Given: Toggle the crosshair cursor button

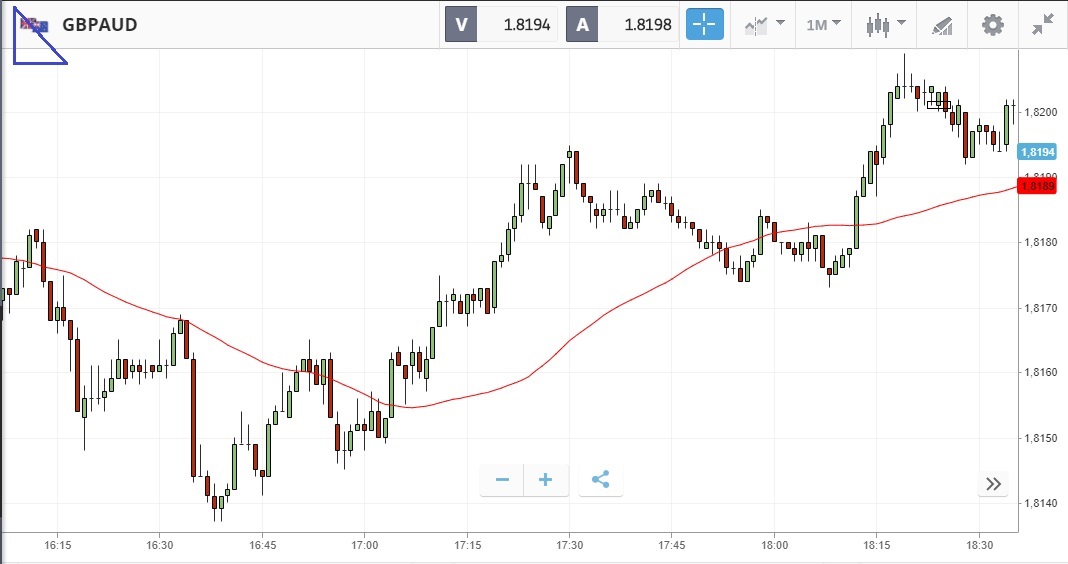Looking at the screenshot, I should click(705, 25).
